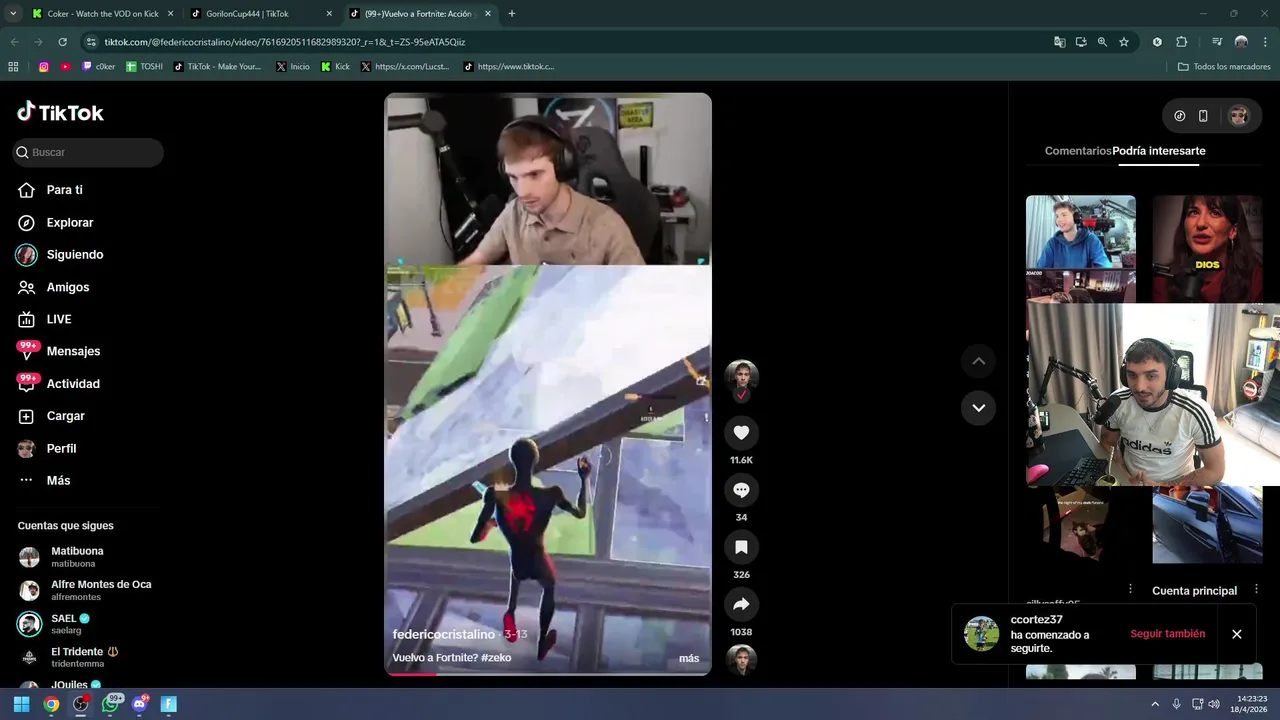Bookmark this page with star icon
The width and height of the screenshot is (1280, 720).
1124,42
